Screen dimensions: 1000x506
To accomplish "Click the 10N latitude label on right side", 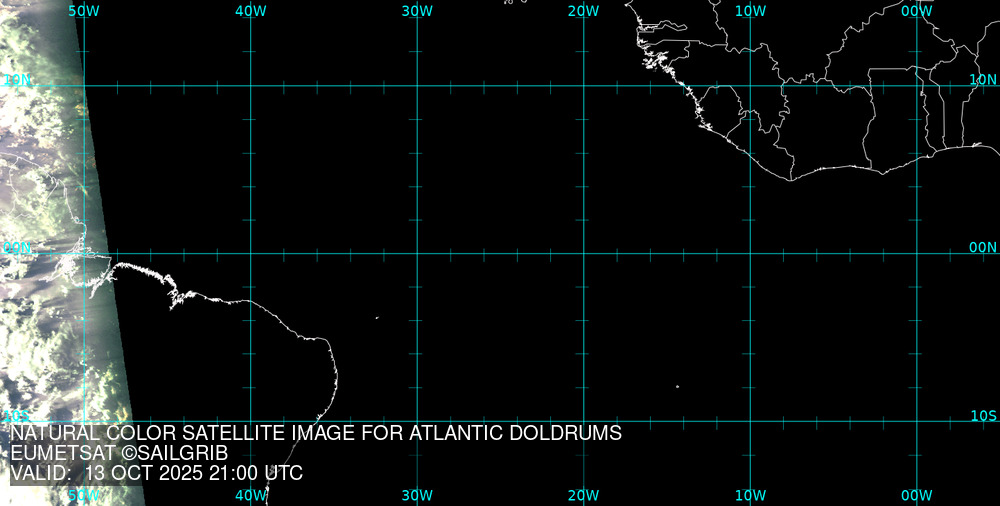I will [983, 79].
